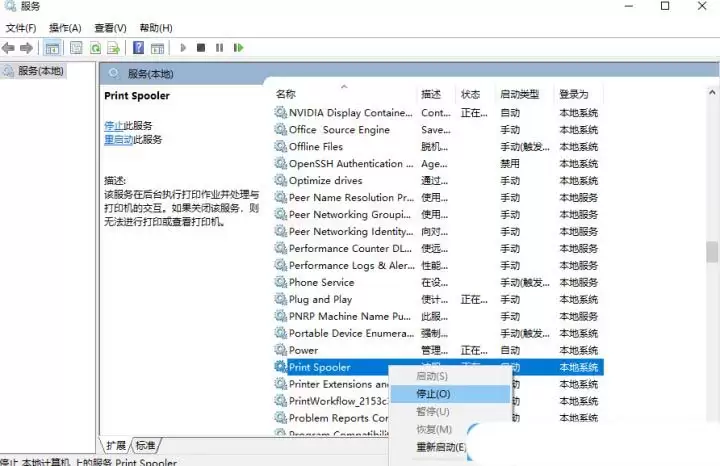This screenshot has height=466, width=720.
Task: Click gear icon of NVIDIA Display Container service
Action: (x=281, y=112)
